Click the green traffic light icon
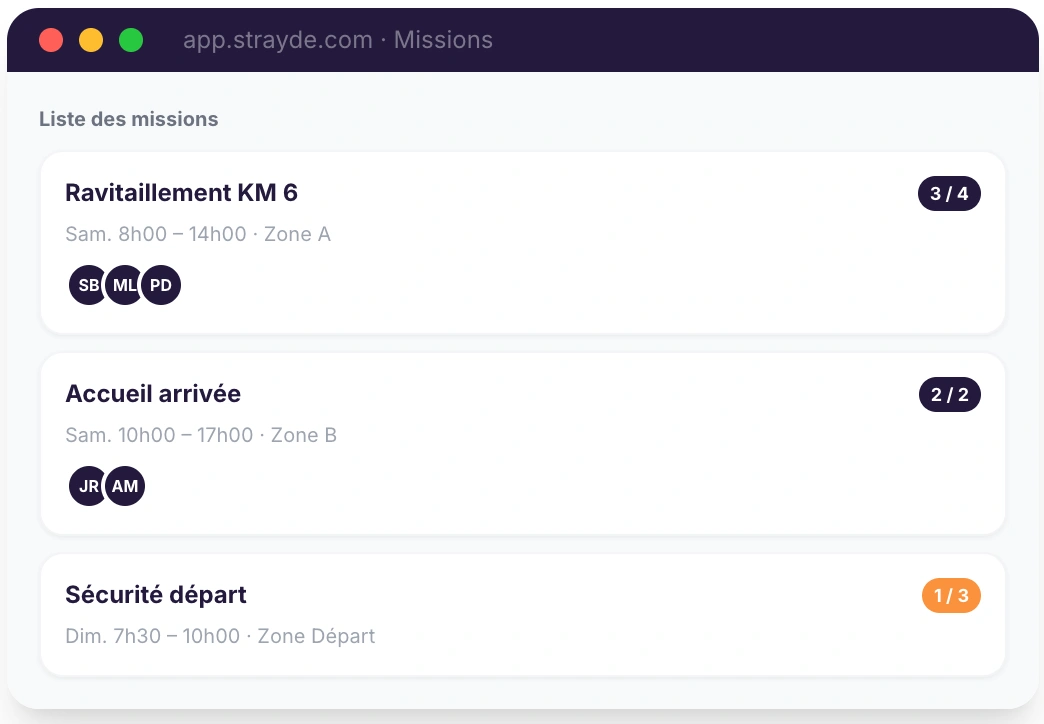 pos(130,40)
